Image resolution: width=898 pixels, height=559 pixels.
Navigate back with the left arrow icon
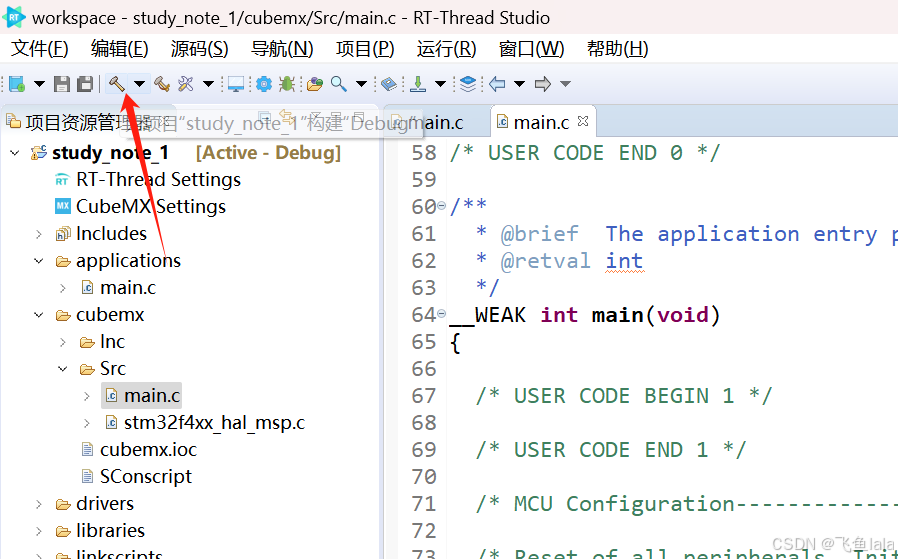(x=497, y=84)
